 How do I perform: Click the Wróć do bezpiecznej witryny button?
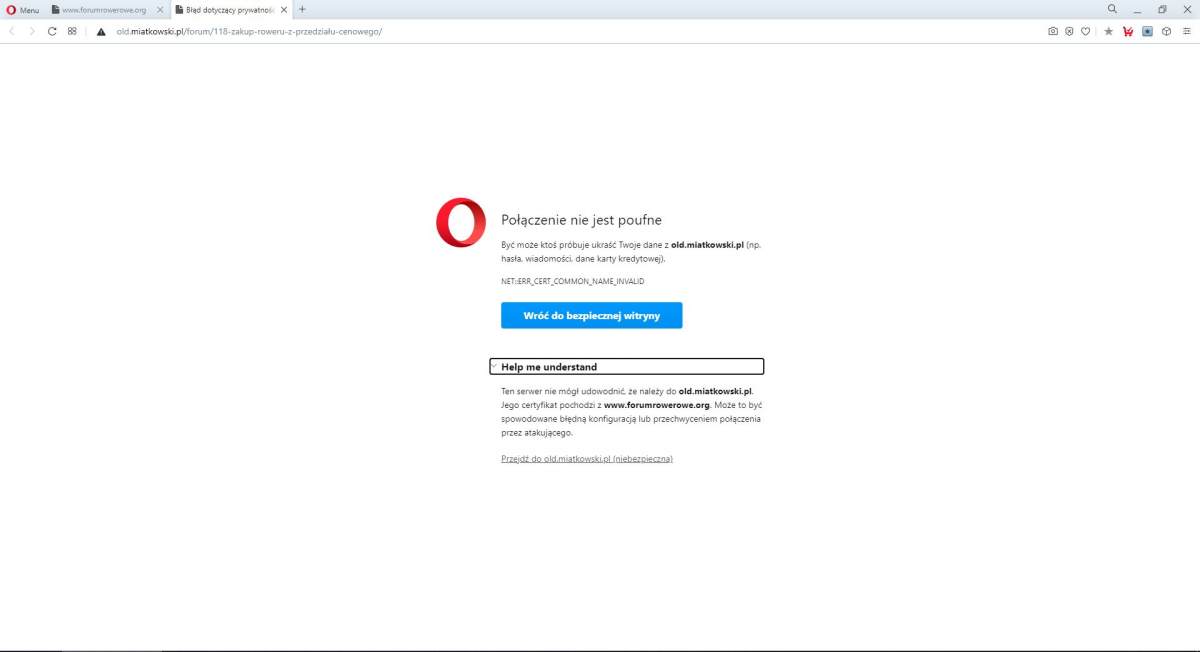coord(592,315)
